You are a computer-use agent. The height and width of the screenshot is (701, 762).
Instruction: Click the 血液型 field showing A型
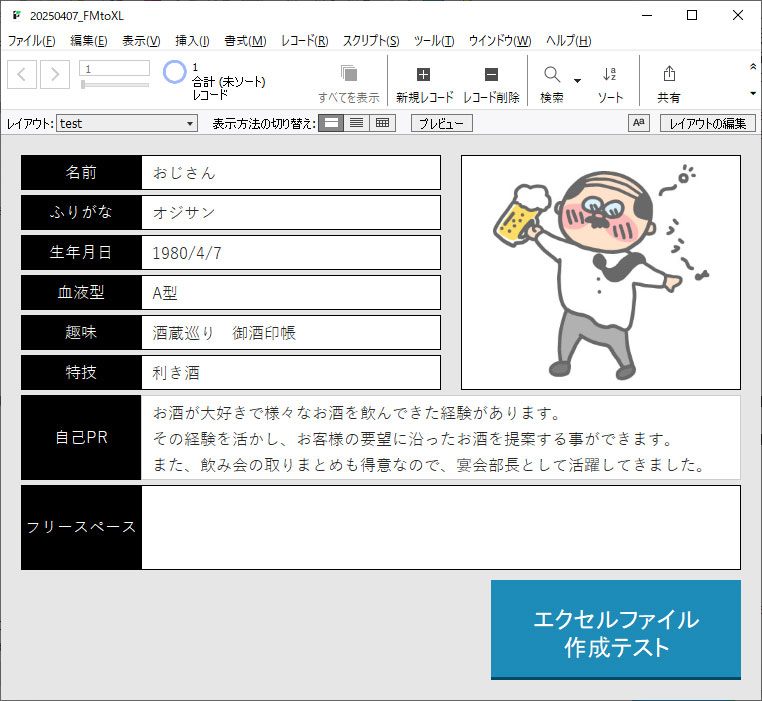coord(291,293)
